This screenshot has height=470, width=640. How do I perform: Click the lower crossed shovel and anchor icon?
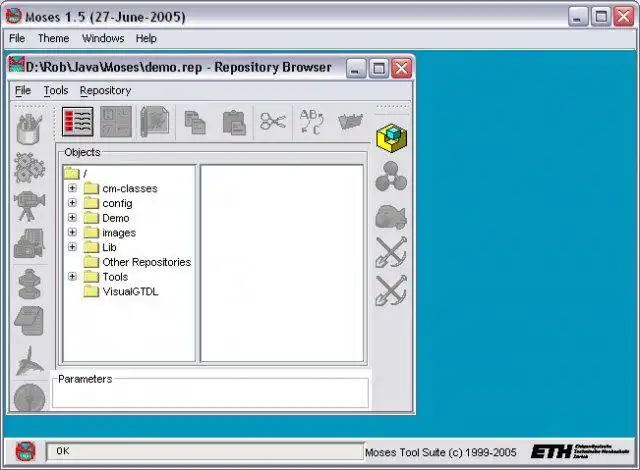click(x=391, y=290)
